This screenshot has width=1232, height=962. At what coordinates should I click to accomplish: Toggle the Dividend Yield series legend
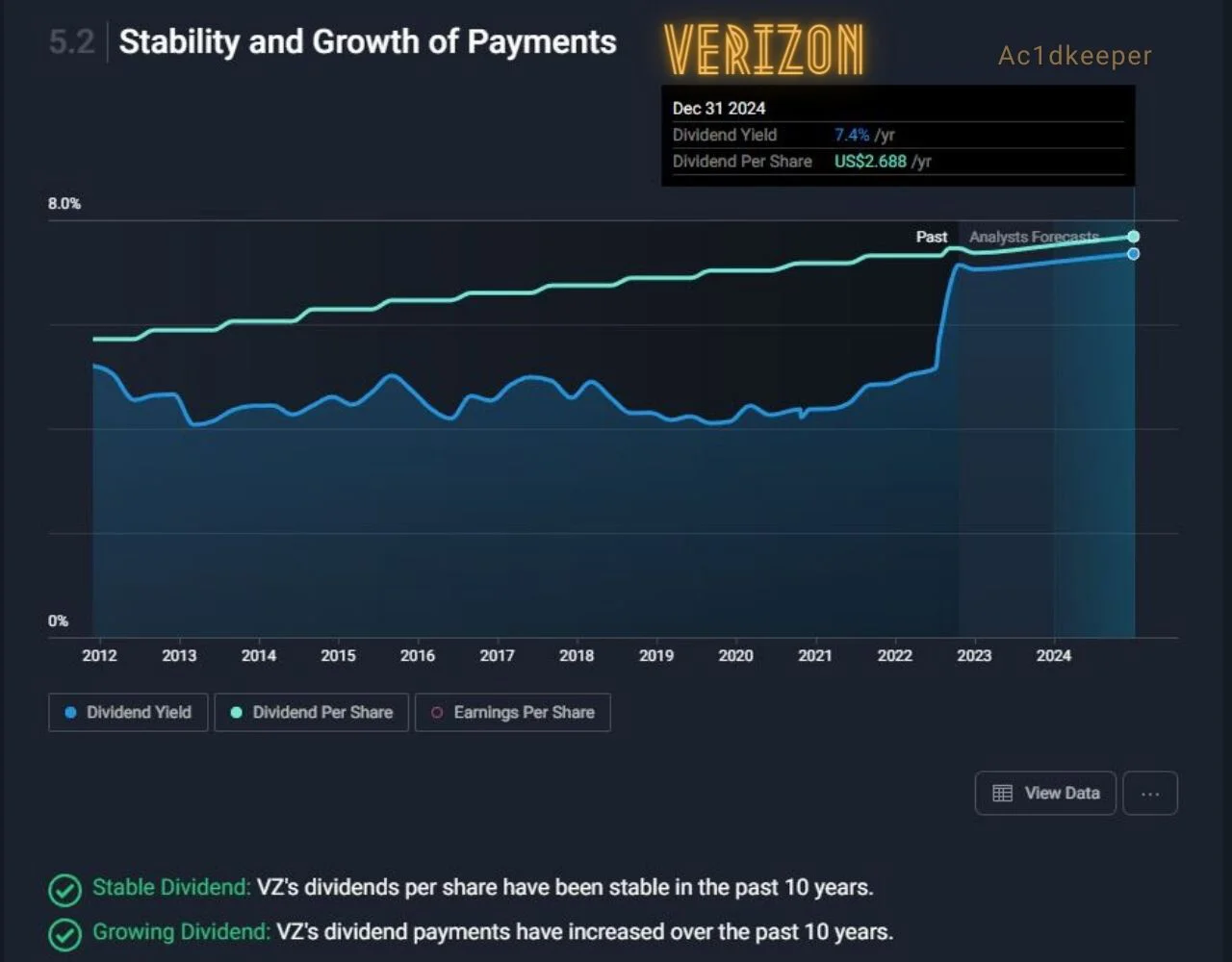tap(128, 713)
